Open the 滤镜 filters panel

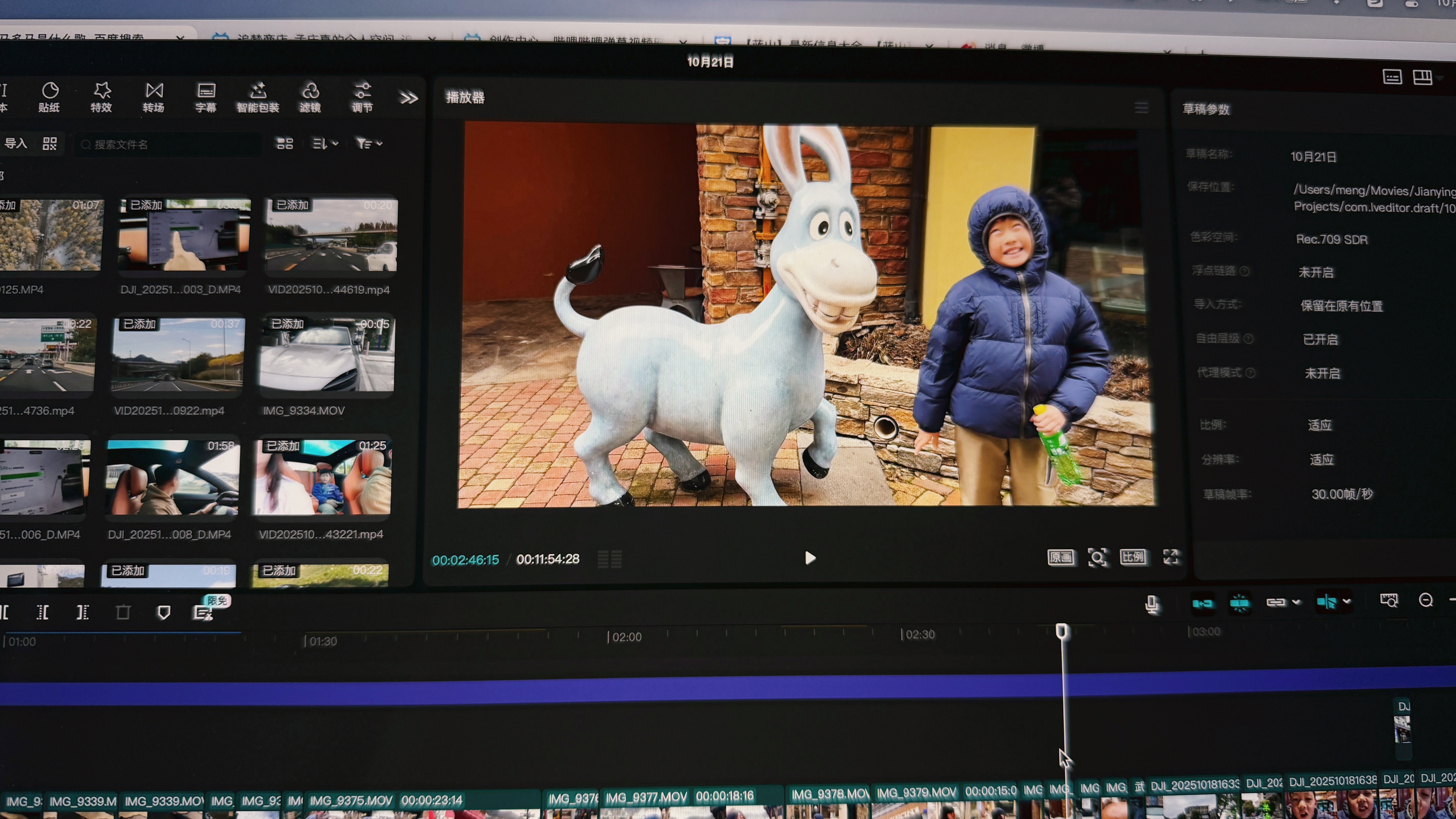tap(310, 97)
